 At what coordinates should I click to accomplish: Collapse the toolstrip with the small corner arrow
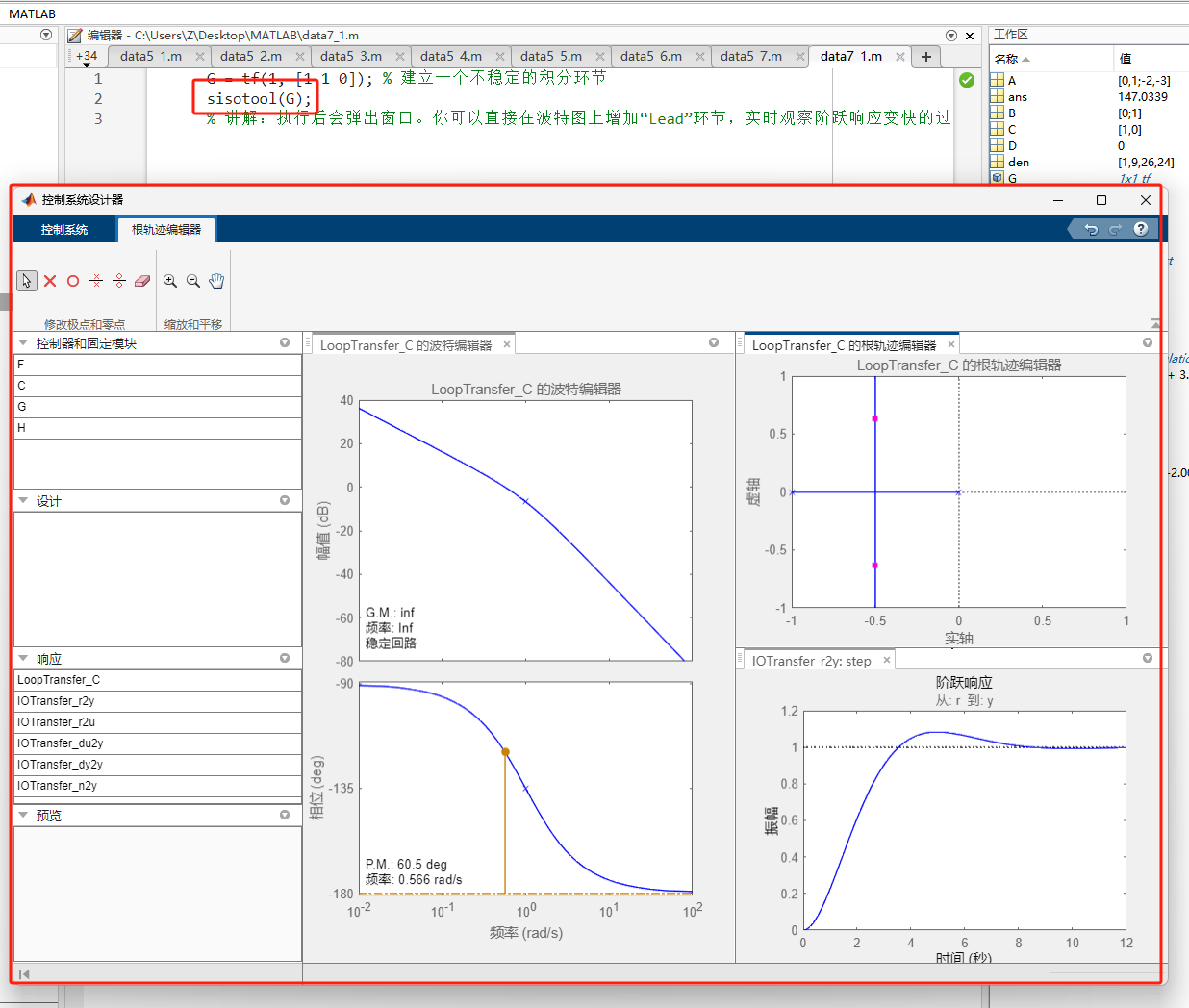(x=1155, y=324)
